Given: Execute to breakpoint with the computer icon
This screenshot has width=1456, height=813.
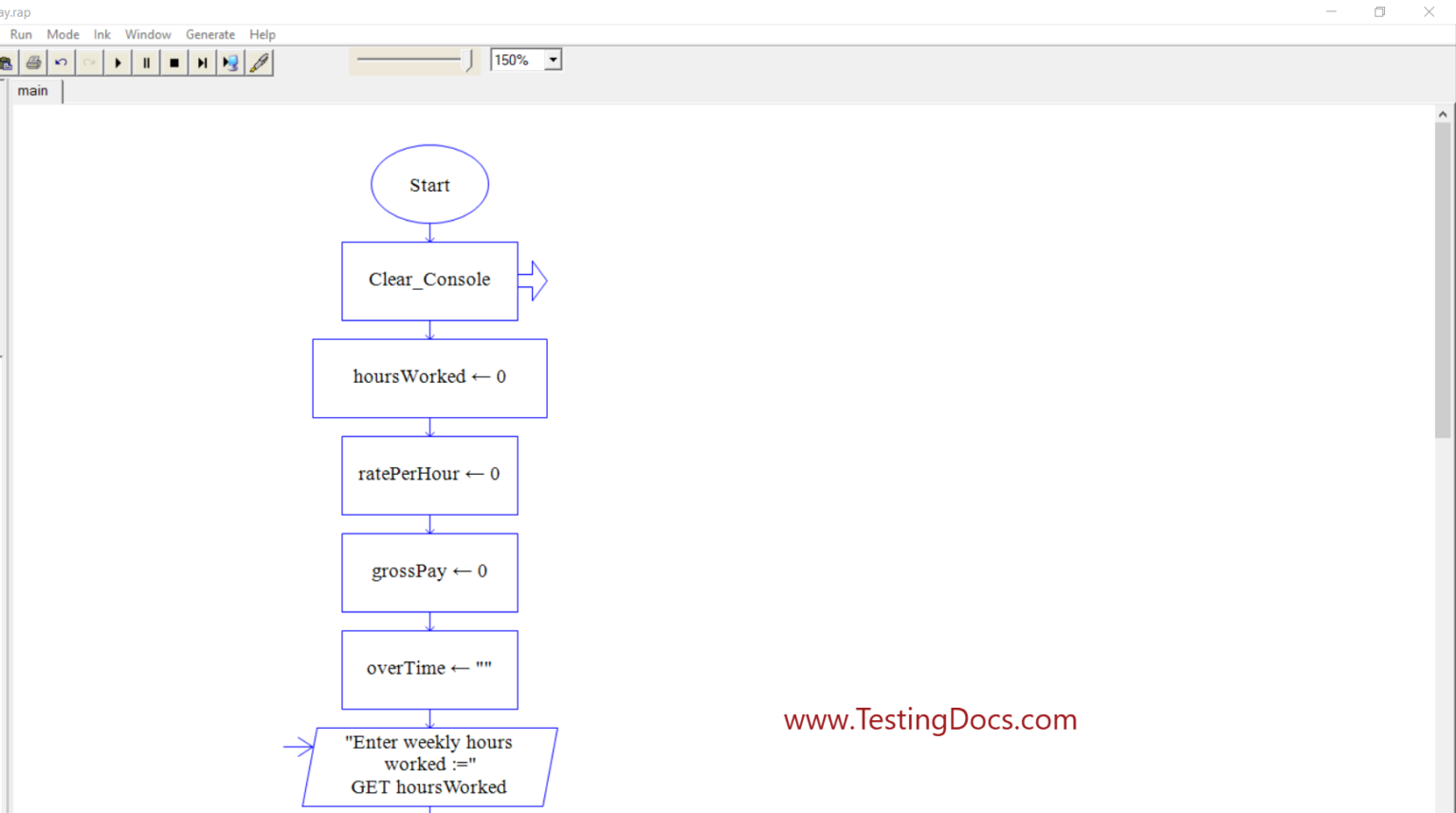Looking at the screenshot, I should point(230,62).
